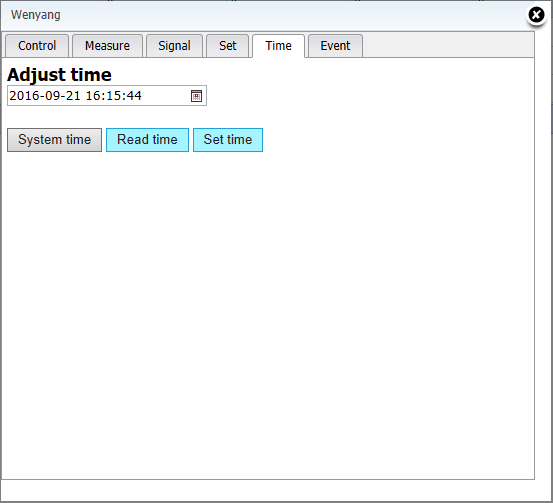Image resolution: width=553 pixels, height=503 pixels.
Task: Click the dialog title bar background
Action: click(x=282, y=15)
